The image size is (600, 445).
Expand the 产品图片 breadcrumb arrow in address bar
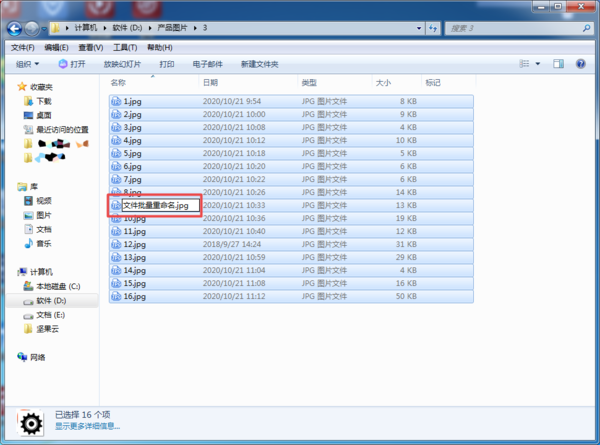196,27
